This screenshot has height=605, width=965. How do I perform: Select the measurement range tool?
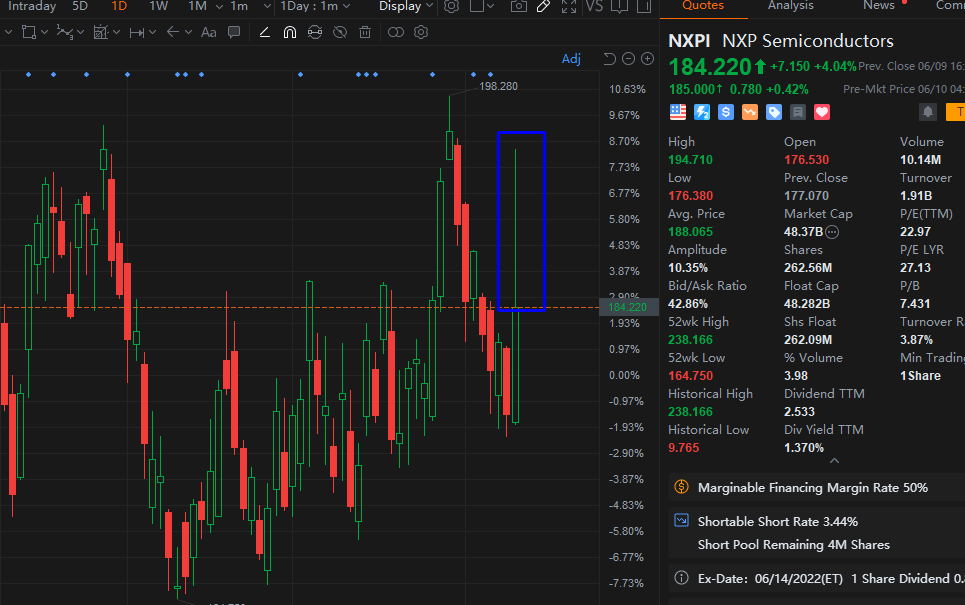(x=136, y=32)
